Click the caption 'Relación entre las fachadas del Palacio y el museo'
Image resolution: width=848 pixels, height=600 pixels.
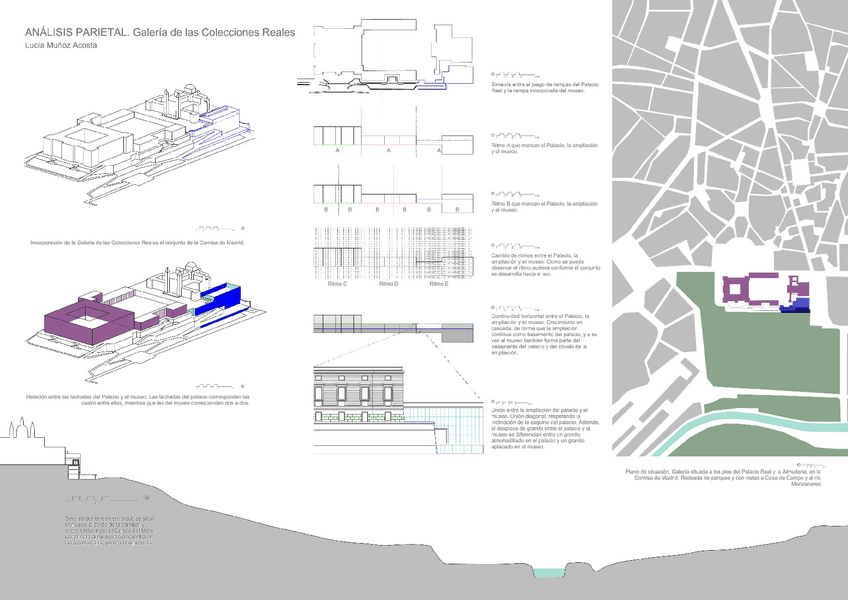click(x=138, y=400)
